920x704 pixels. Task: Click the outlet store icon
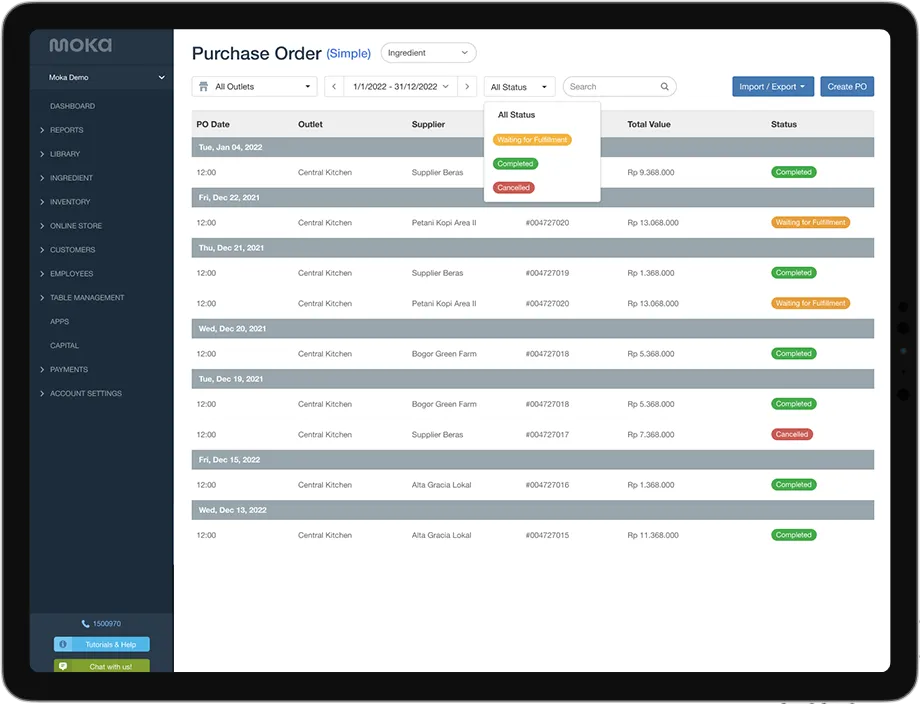pyautogui.click(x=204, y=87)
